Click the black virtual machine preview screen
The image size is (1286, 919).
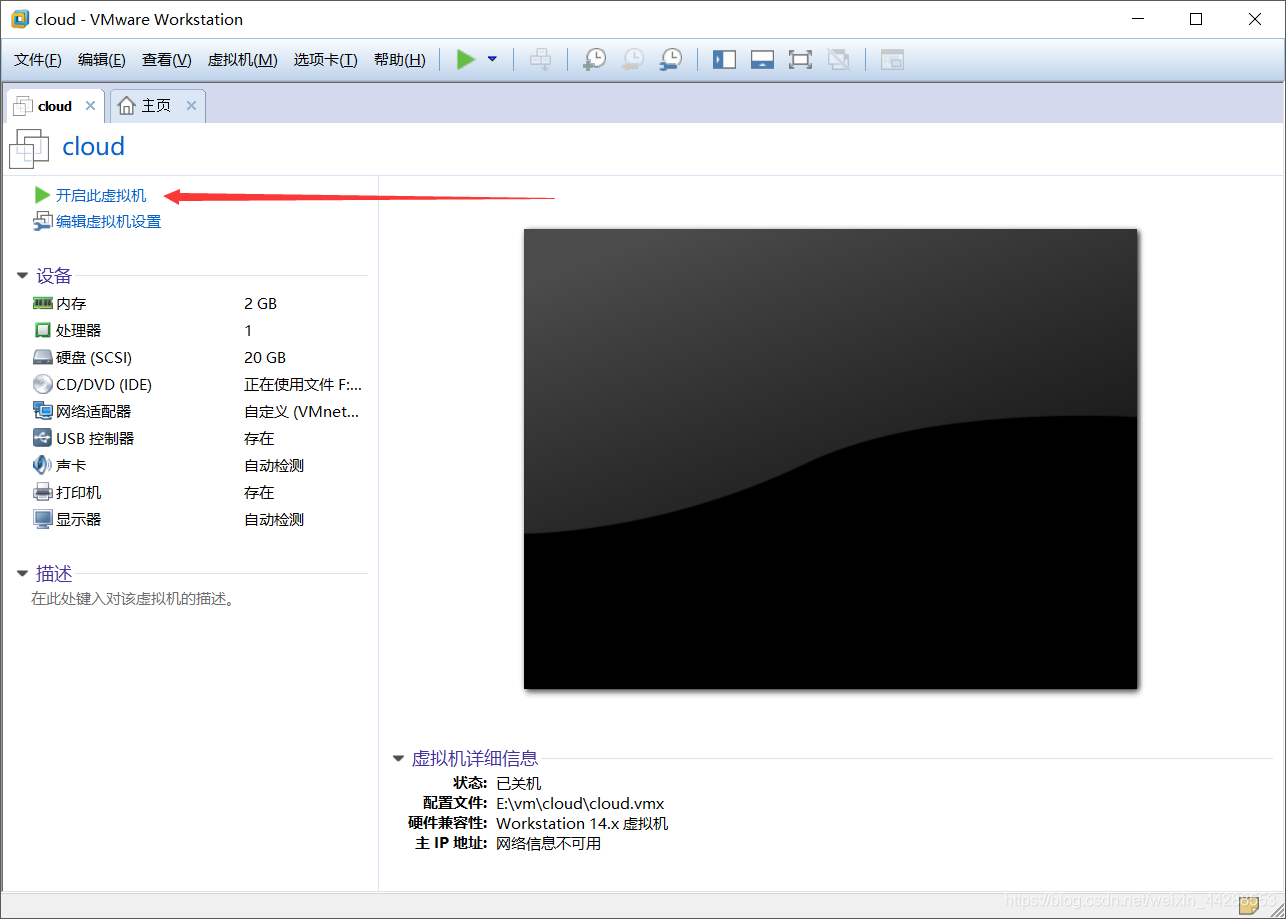(830, 459)
